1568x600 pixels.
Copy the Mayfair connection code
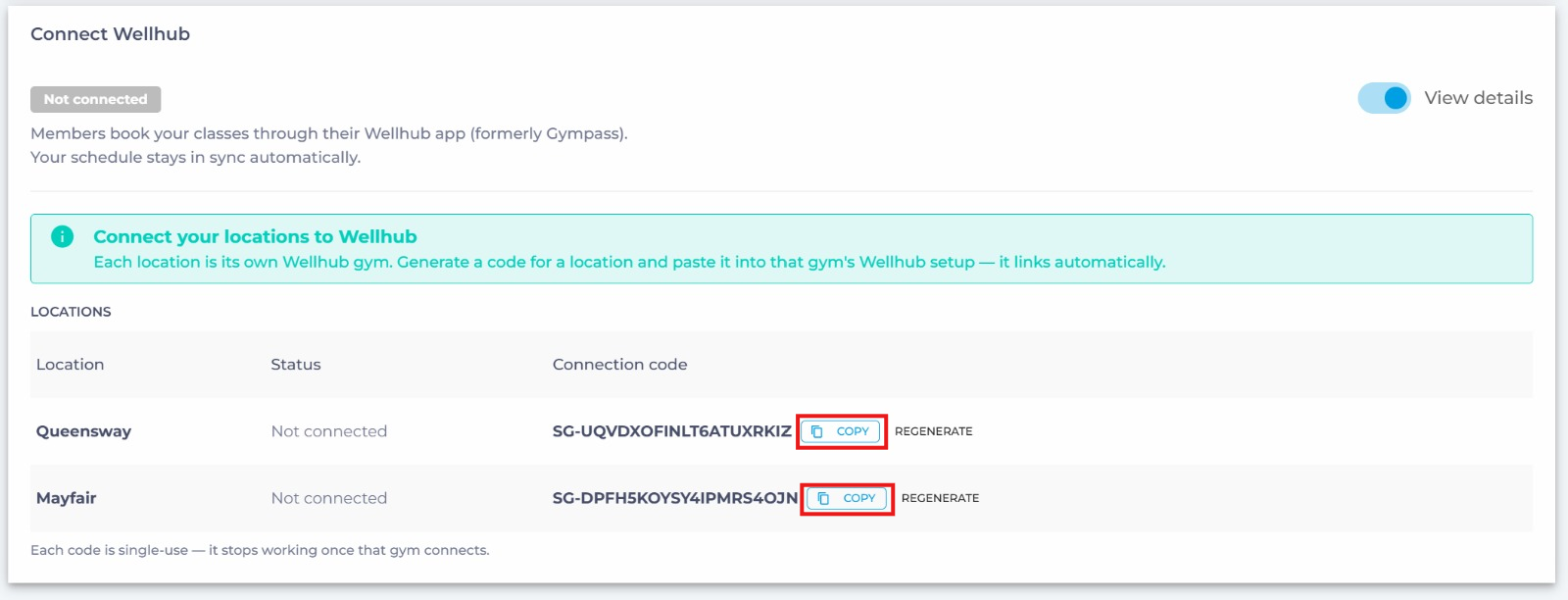pyautogui.click(x=848, y=498)
